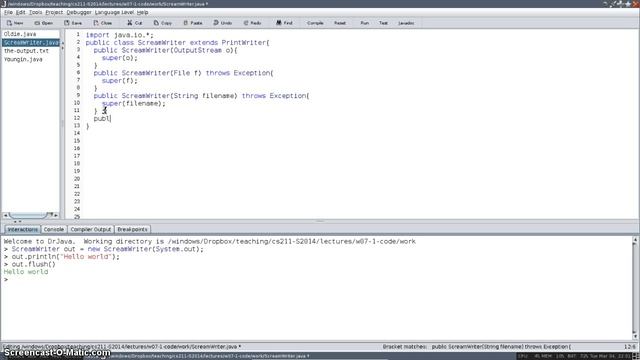This screenshot has height=360, width=640.
Task: Open the Help menu
Action: pos(142,12)
